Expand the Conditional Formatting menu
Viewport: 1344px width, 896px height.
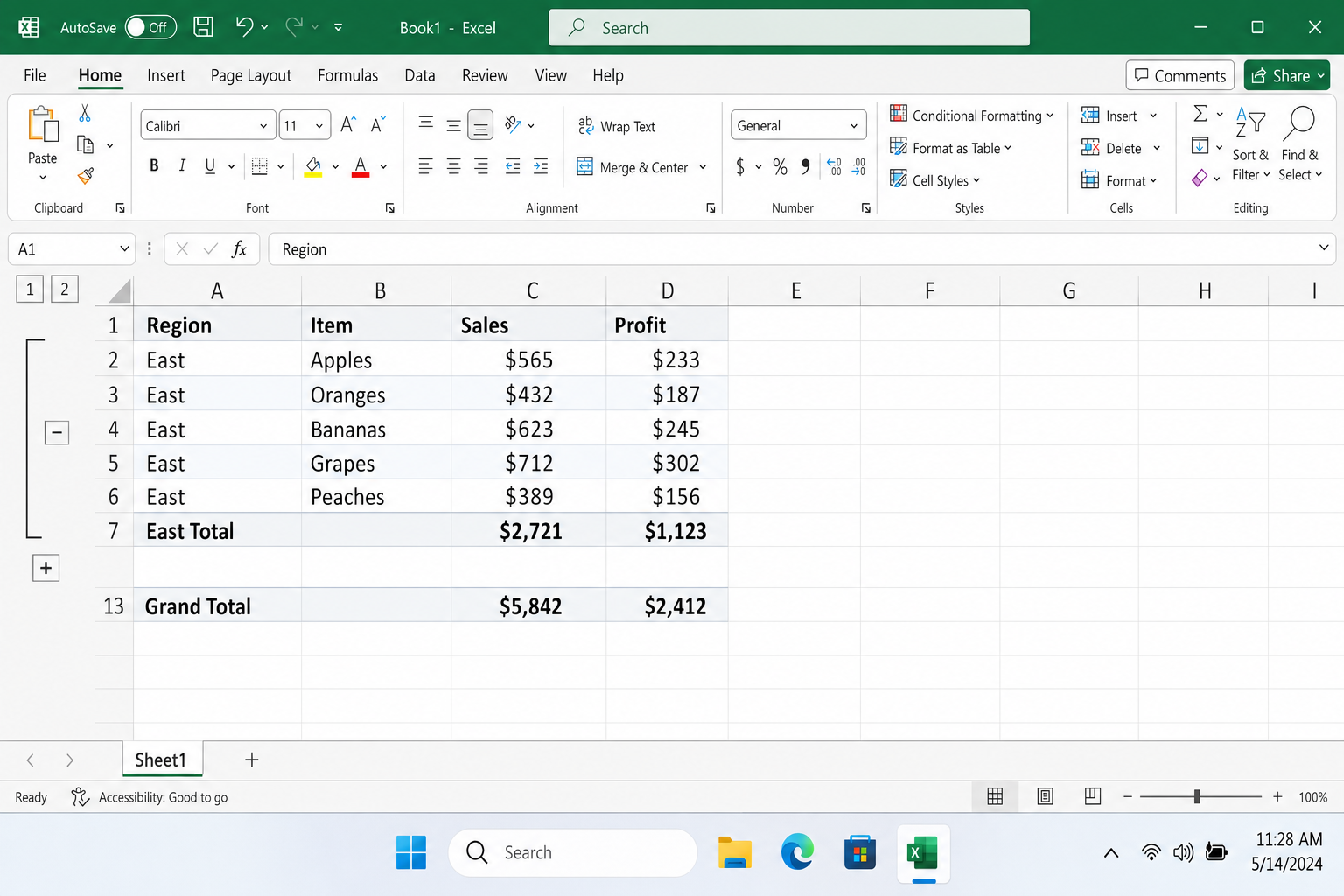click(971, 115)
